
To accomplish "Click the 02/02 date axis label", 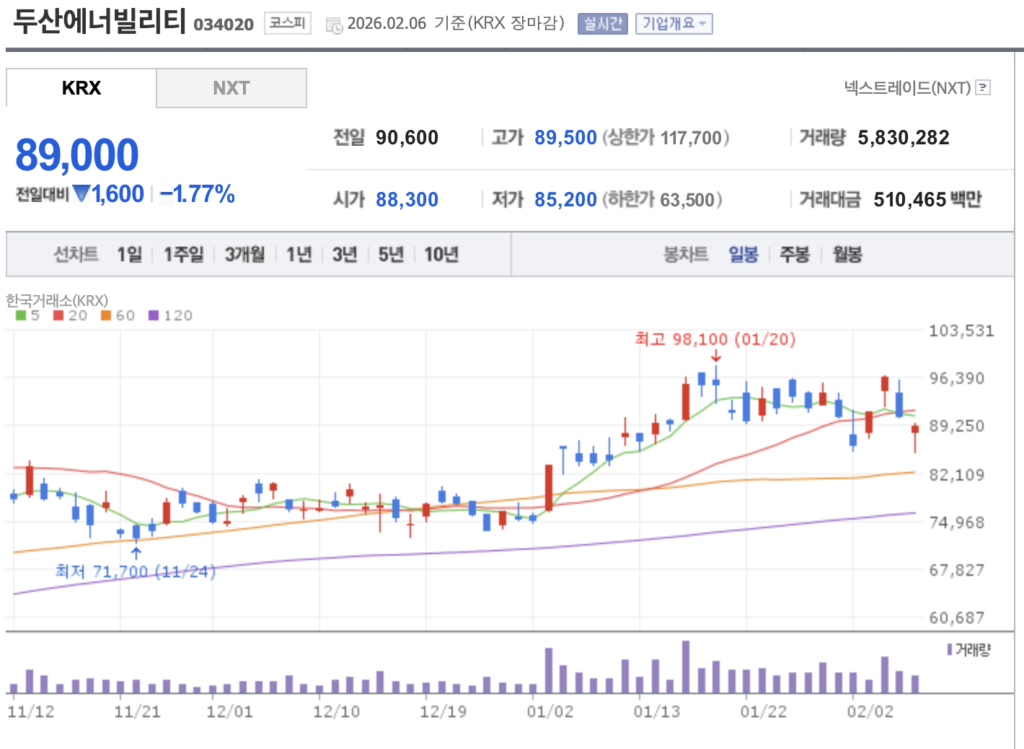I will point(870,712).
